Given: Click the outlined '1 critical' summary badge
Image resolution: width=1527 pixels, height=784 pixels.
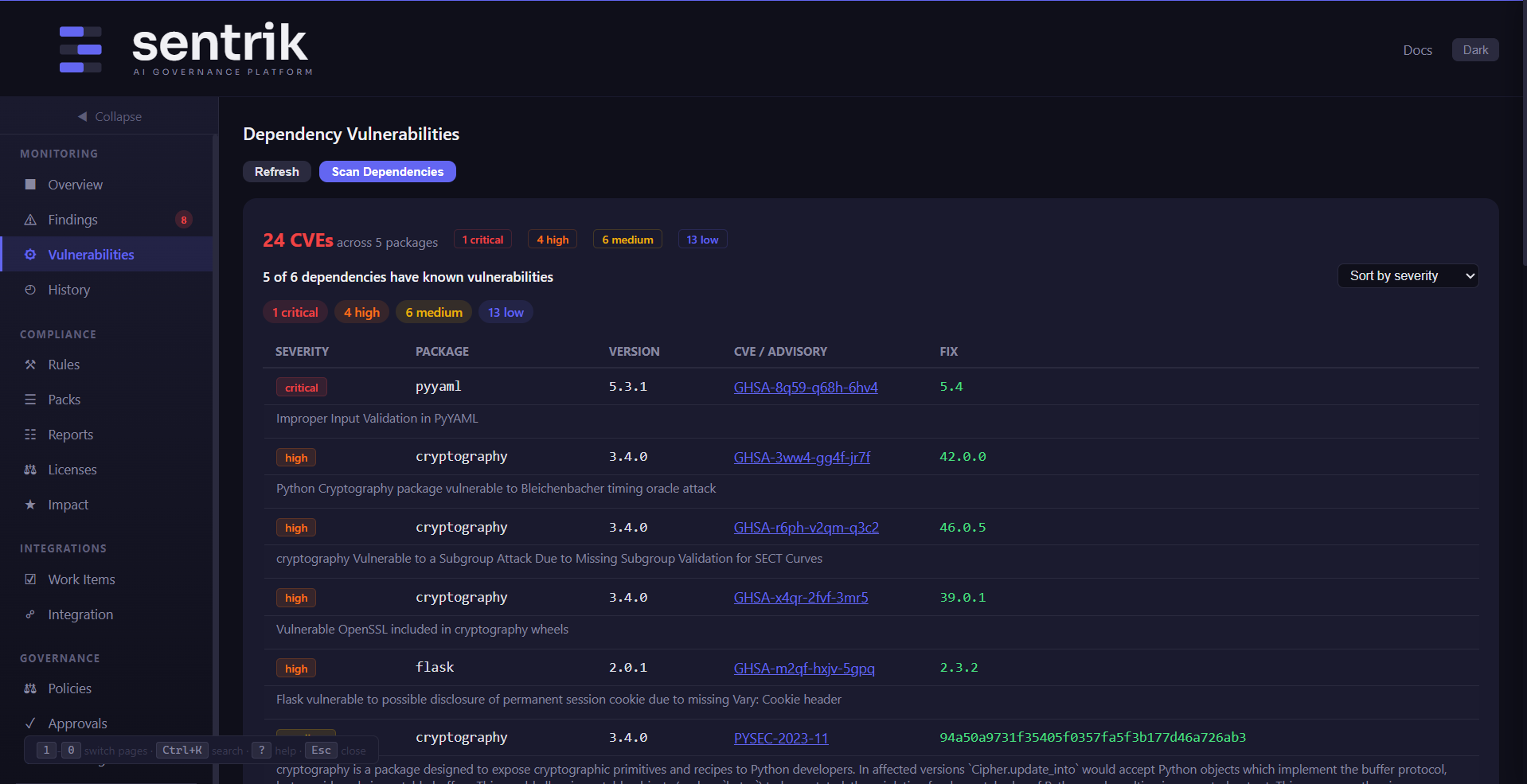Looking at the screenshot, I should coord(482,240).
